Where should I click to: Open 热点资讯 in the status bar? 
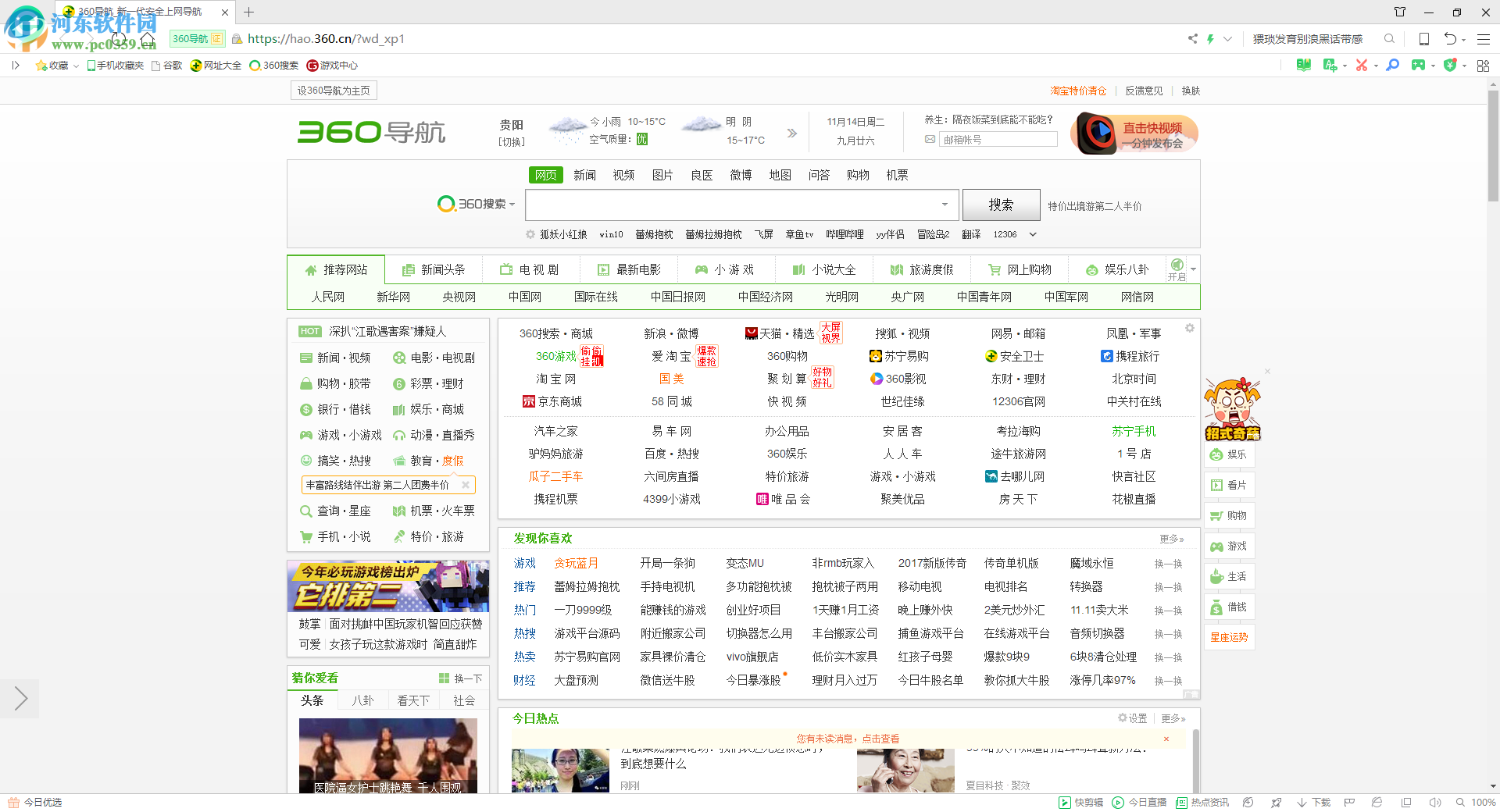[x=1202, y=802]
